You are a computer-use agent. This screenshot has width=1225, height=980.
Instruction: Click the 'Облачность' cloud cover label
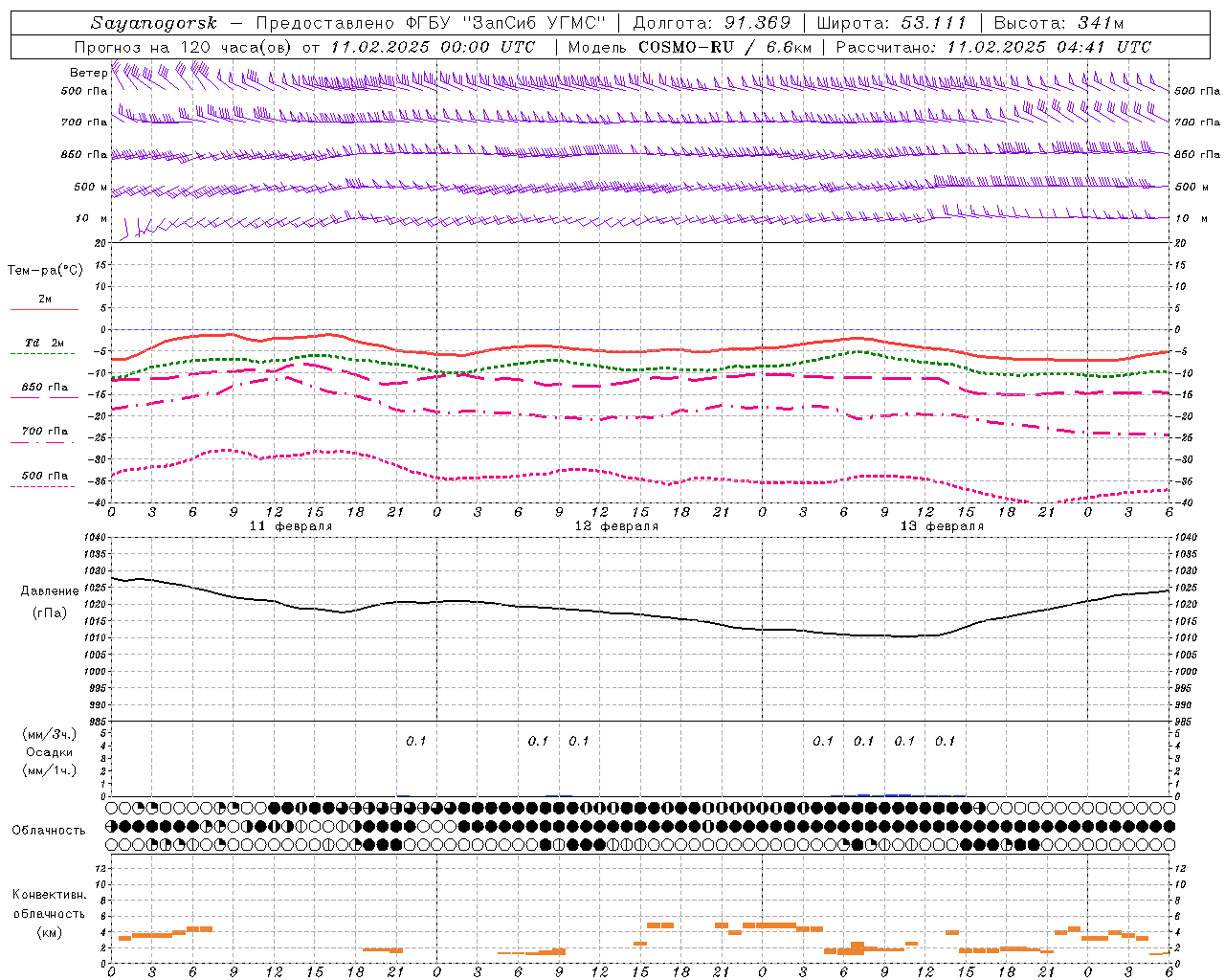click(x=49, y=831)
